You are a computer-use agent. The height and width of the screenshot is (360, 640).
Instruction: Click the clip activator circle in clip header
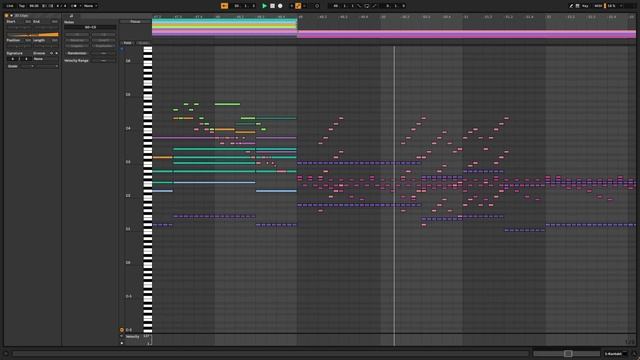(x=7, y=16)
